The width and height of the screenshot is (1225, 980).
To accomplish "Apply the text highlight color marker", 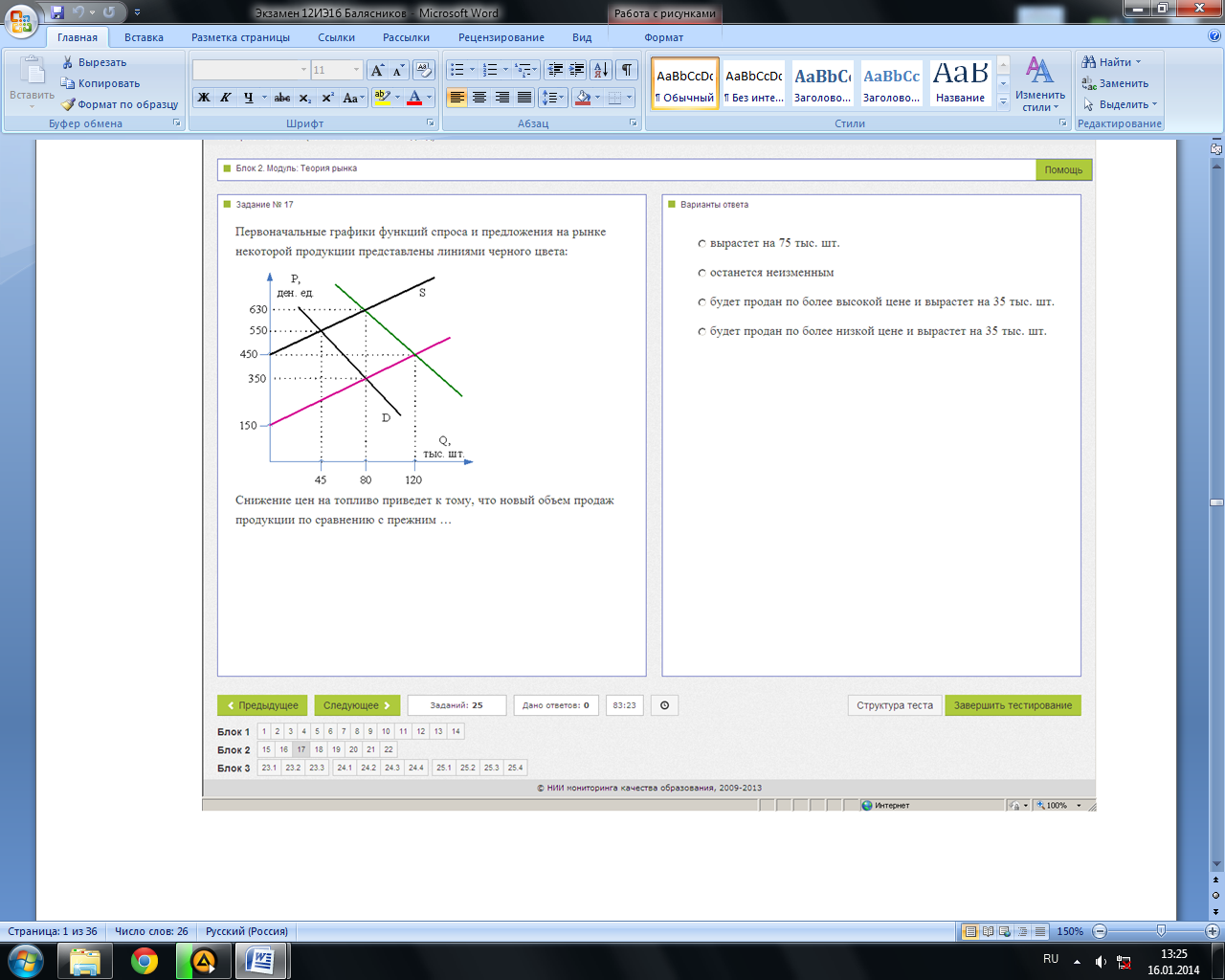I will 382,98.
